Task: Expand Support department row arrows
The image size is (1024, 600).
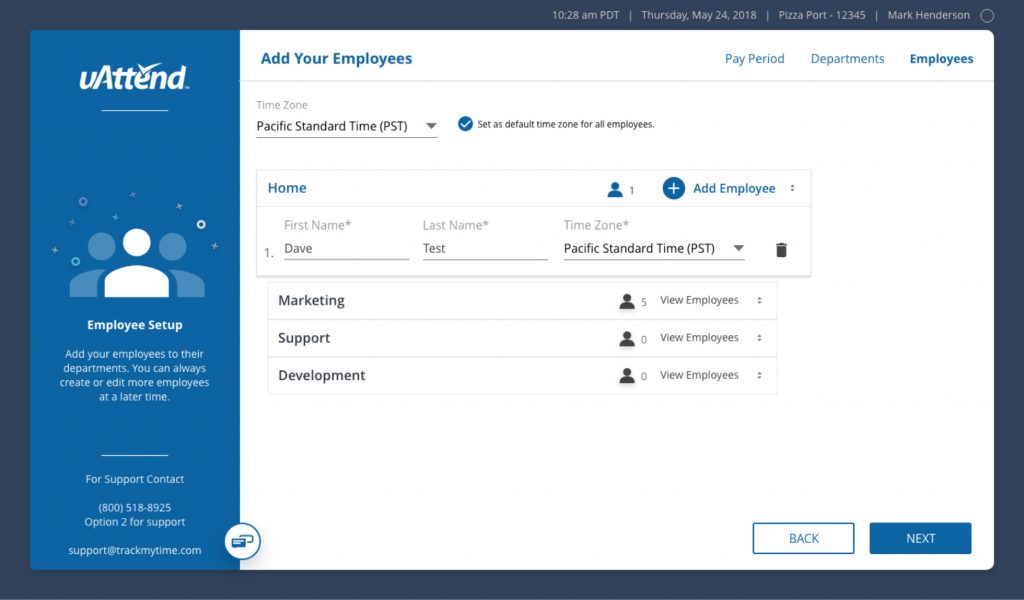Action: pyautogui.click(x=760, y=338)
